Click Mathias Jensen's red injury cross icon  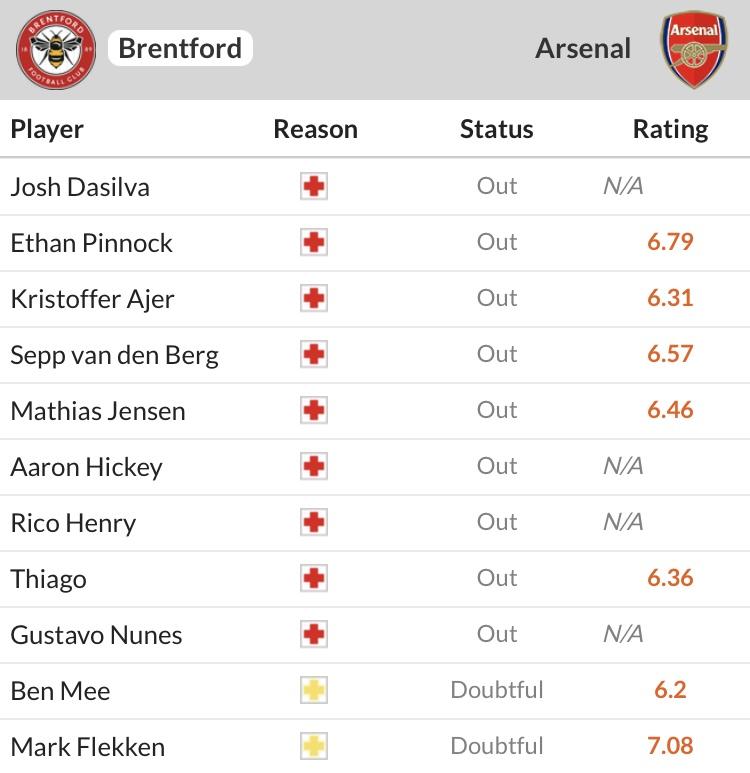(314, 410)
